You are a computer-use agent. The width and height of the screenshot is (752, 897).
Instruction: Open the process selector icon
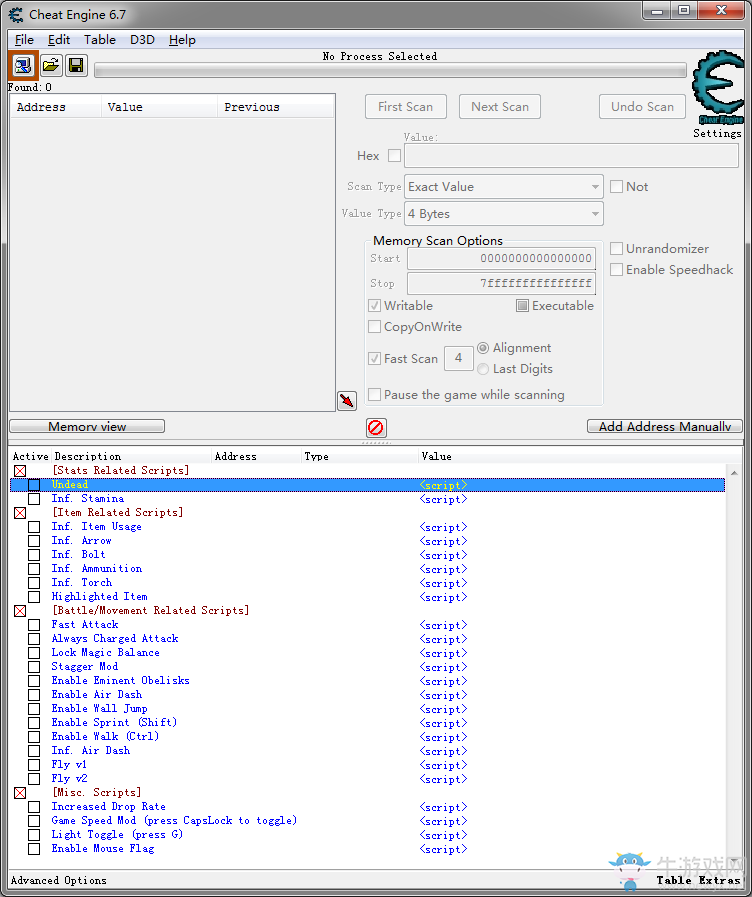coord(23,65)
